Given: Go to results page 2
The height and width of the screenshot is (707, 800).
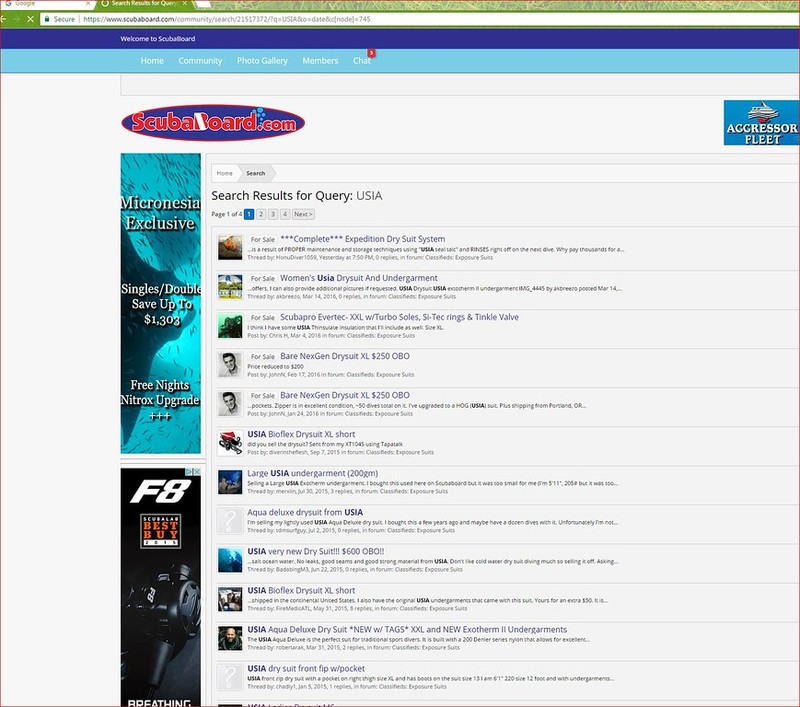Looking at the screenshot, I should (x=261, y=214).
